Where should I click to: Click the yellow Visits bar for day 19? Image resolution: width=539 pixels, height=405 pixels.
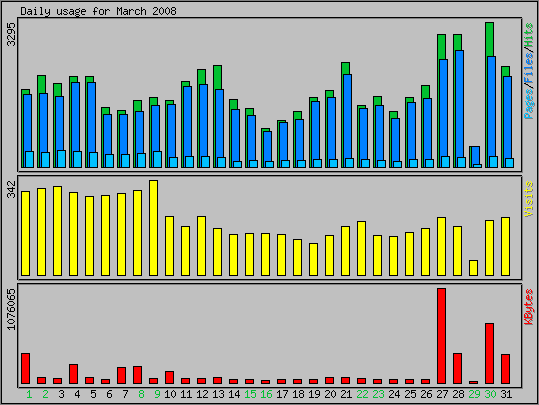pyautogui.click(x=314, y=259)
